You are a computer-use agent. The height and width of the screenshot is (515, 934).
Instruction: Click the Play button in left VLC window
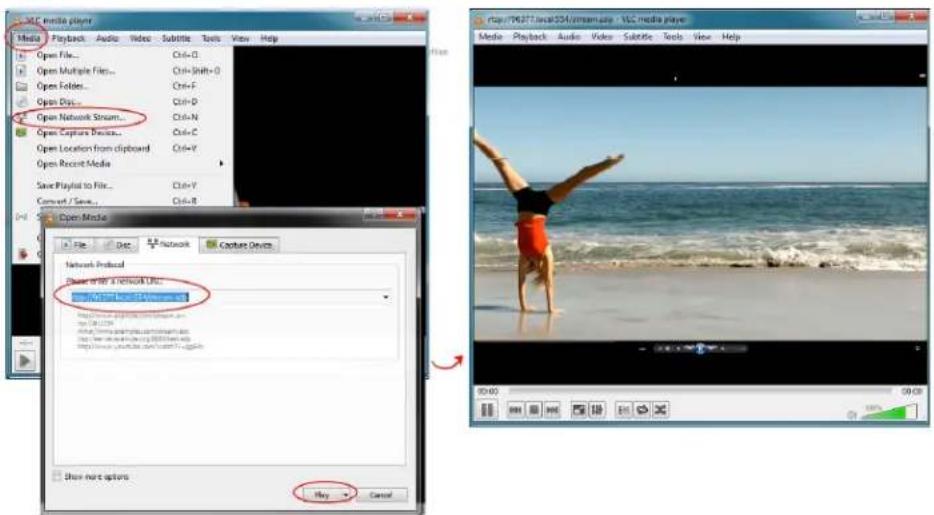25,361
